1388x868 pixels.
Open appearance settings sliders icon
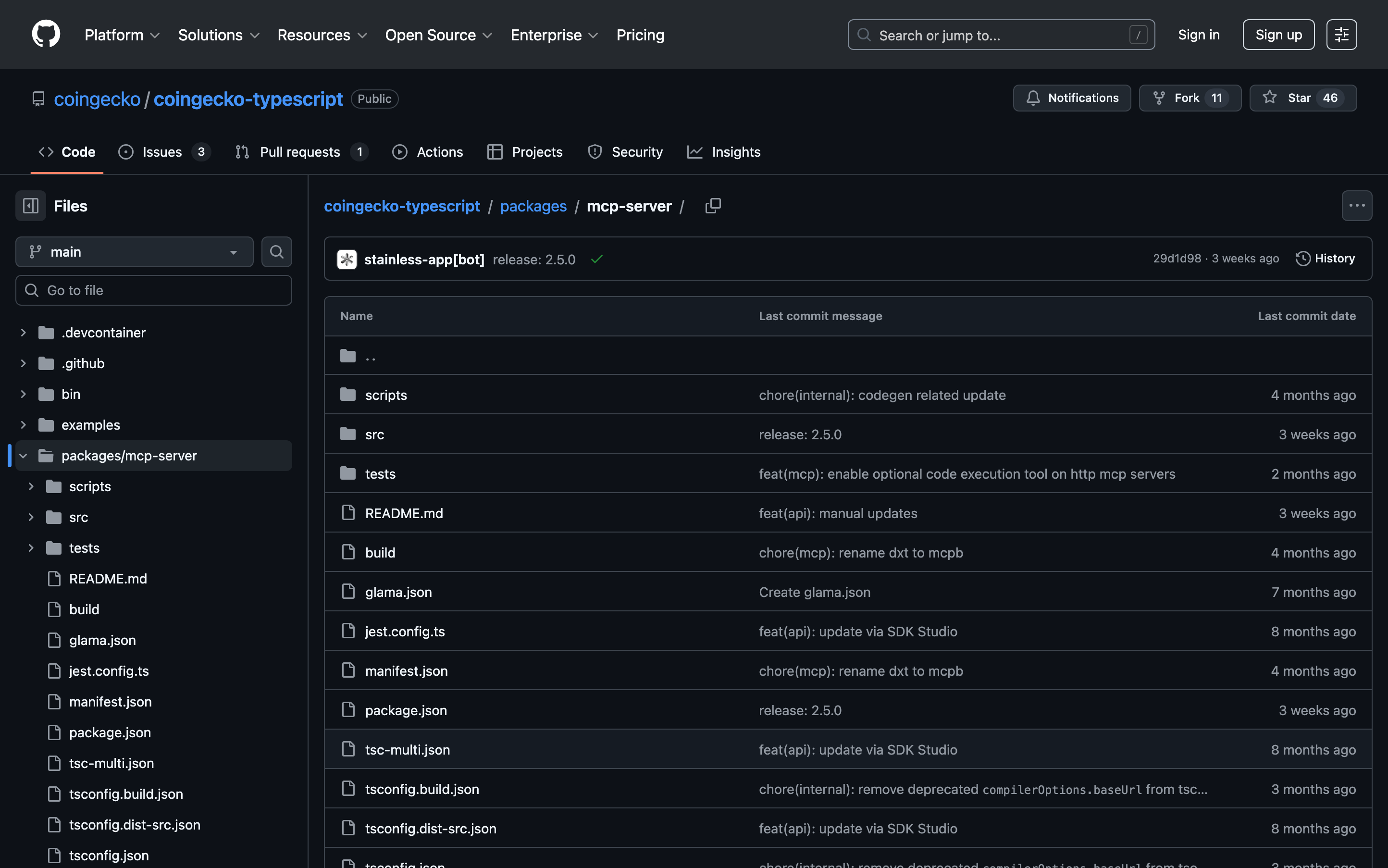[1341, 35]
